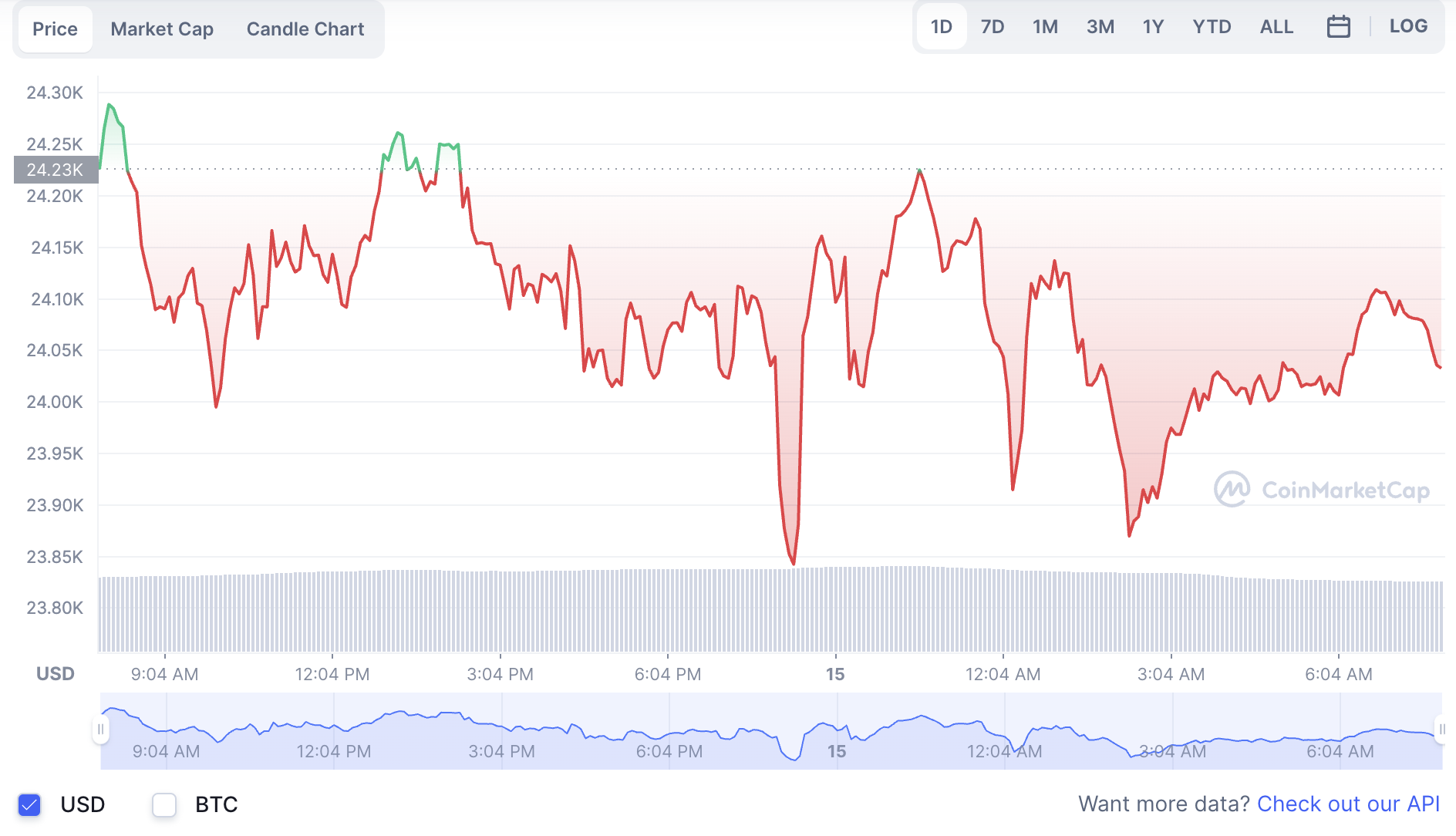Click the CoinMarketCap watermark logo
The width and height of the screenshot is (1456, 836).
click(1322, 490)
